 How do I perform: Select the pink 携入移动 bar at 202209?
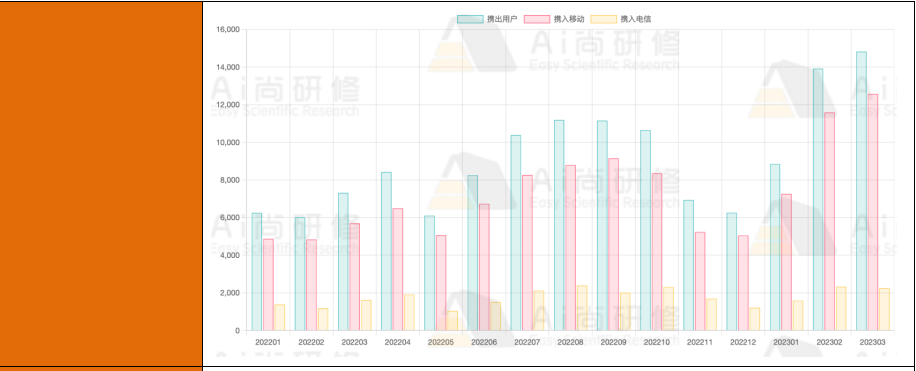pos(613,245)
